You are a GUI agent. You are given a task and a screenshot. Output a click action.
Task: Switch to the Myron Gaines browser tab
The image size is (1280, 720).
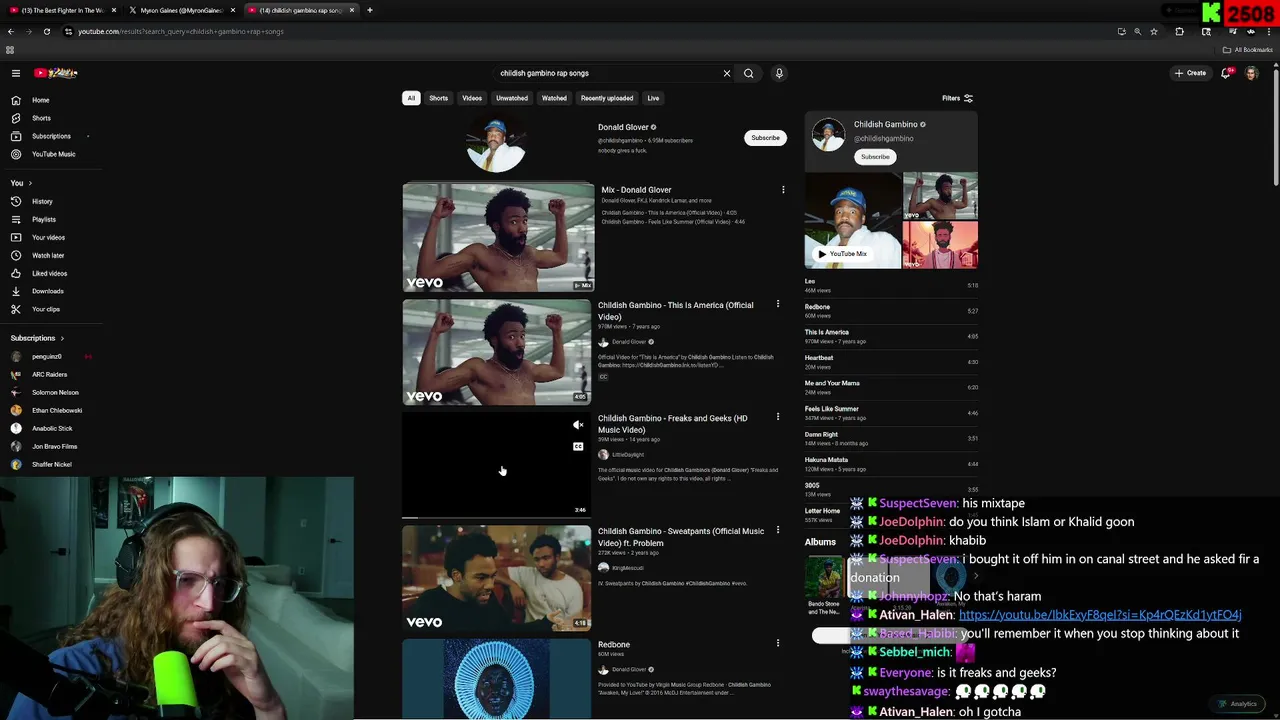[181, 10]
